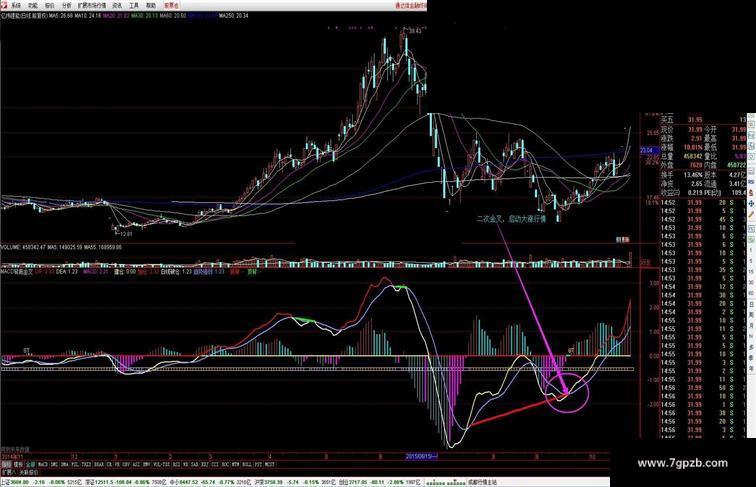Switch indicator to EMV
The height and width of the screenshot is (487, 756).
point(146,464)
